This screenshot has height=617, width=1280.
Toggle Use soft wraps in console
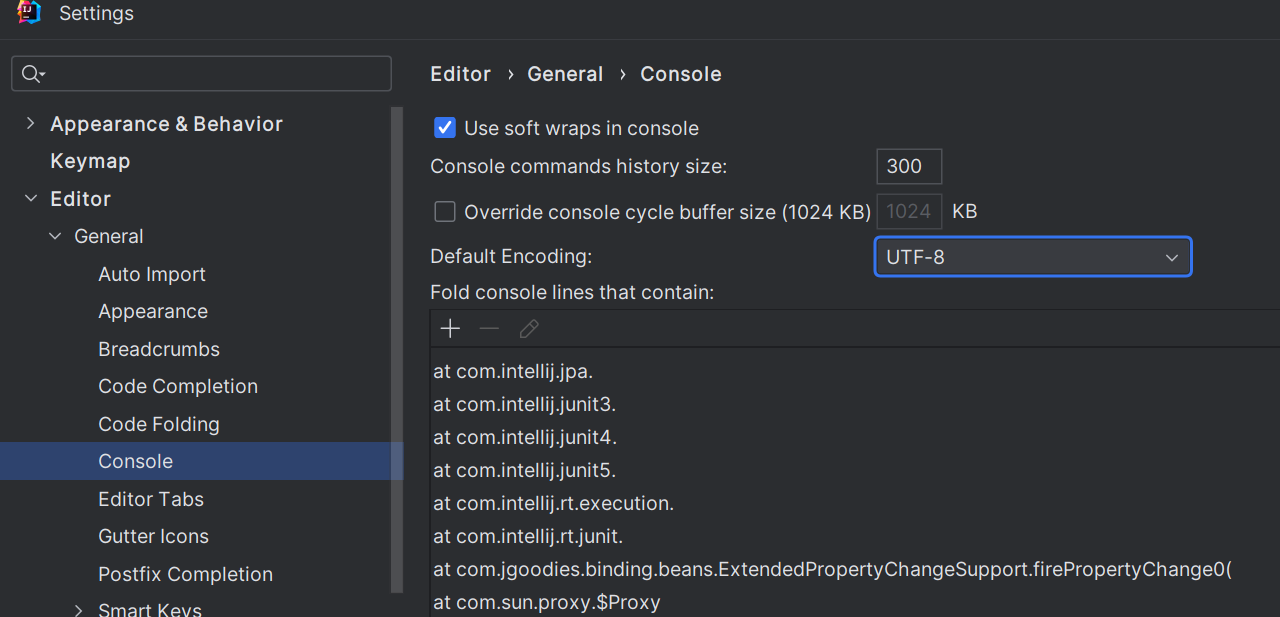pos(445,128)
